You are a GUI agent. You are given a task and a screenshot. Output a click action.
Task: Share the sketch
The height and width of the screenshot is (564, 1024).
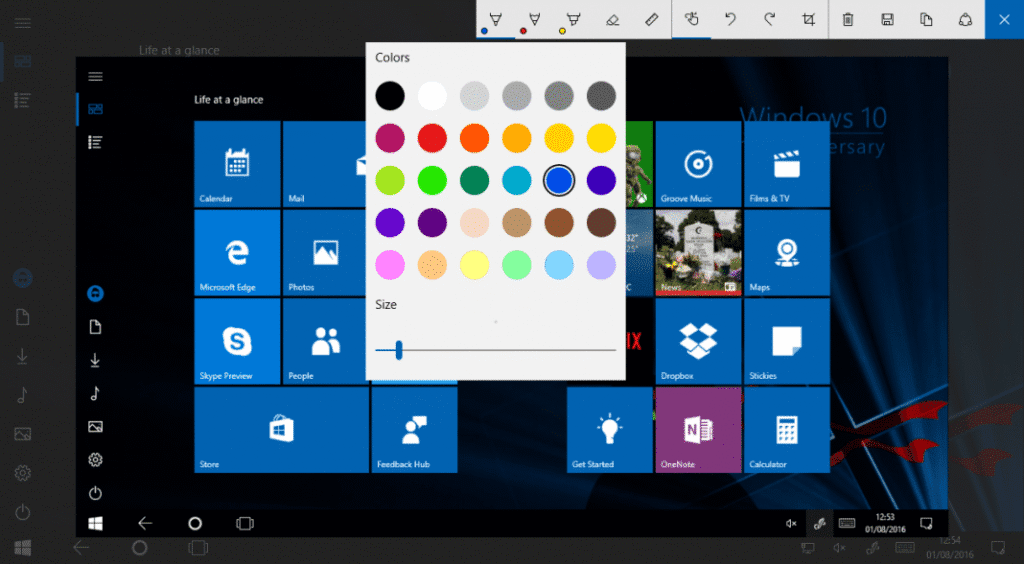pyautogui.click(x=965, y=20)
